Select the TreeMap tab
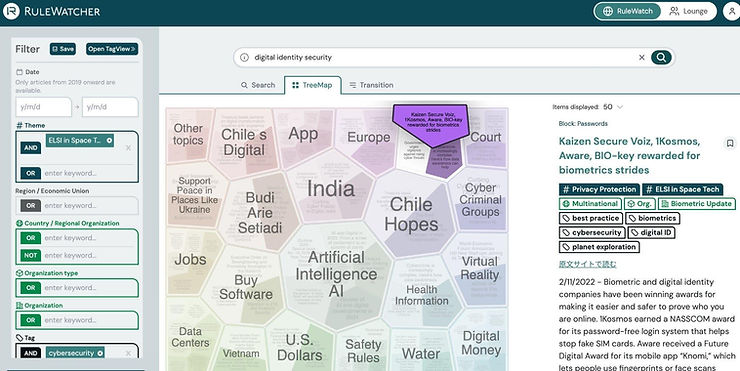Screen dimensions: 740x371 click(x=312, y=85)
